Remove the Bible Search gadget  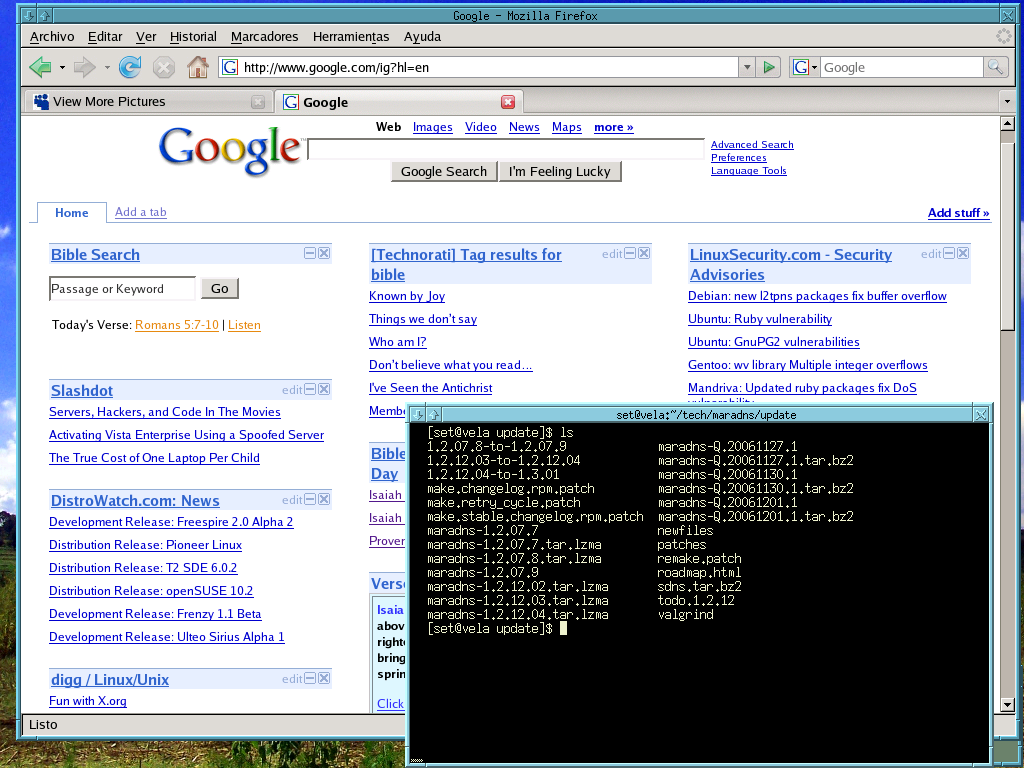pos(324,253)
